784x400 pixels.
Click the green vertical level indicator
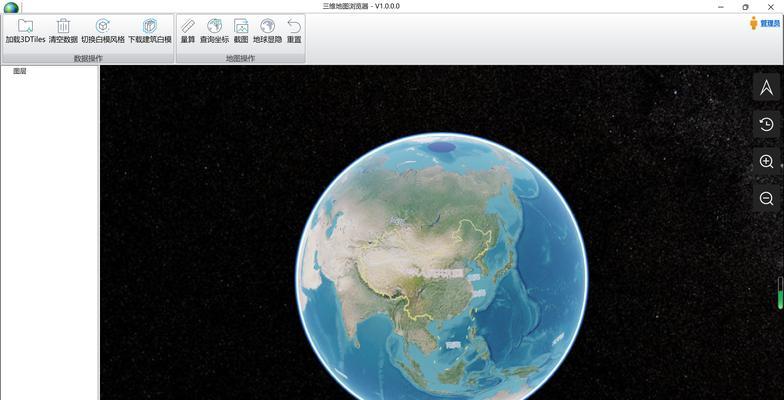point(780,293)
